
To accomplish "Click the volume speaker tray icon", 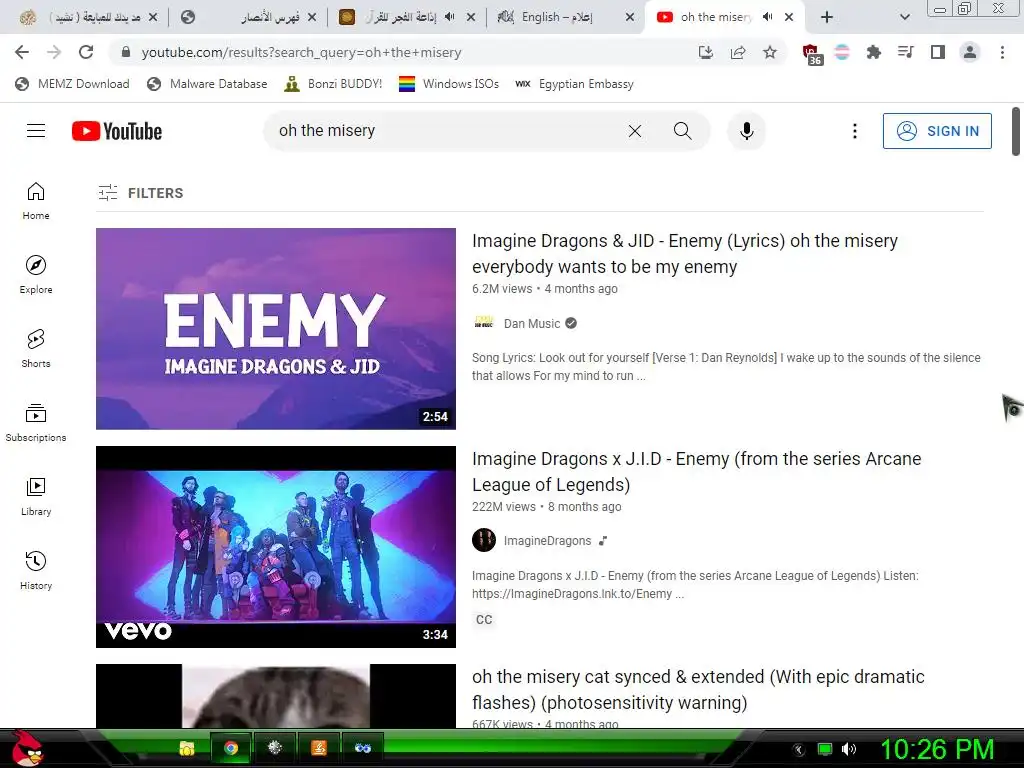I will point(849,749).
